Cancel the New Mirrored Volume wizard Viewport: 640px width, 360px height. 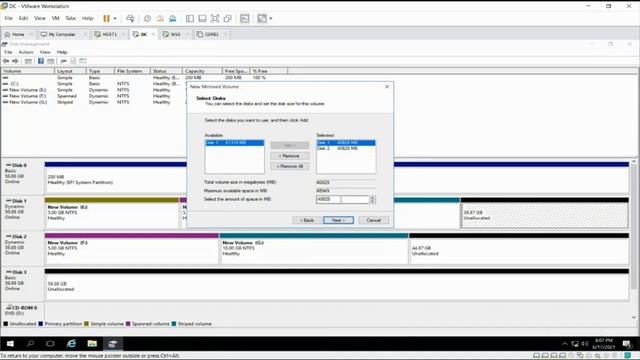point(373,220)
